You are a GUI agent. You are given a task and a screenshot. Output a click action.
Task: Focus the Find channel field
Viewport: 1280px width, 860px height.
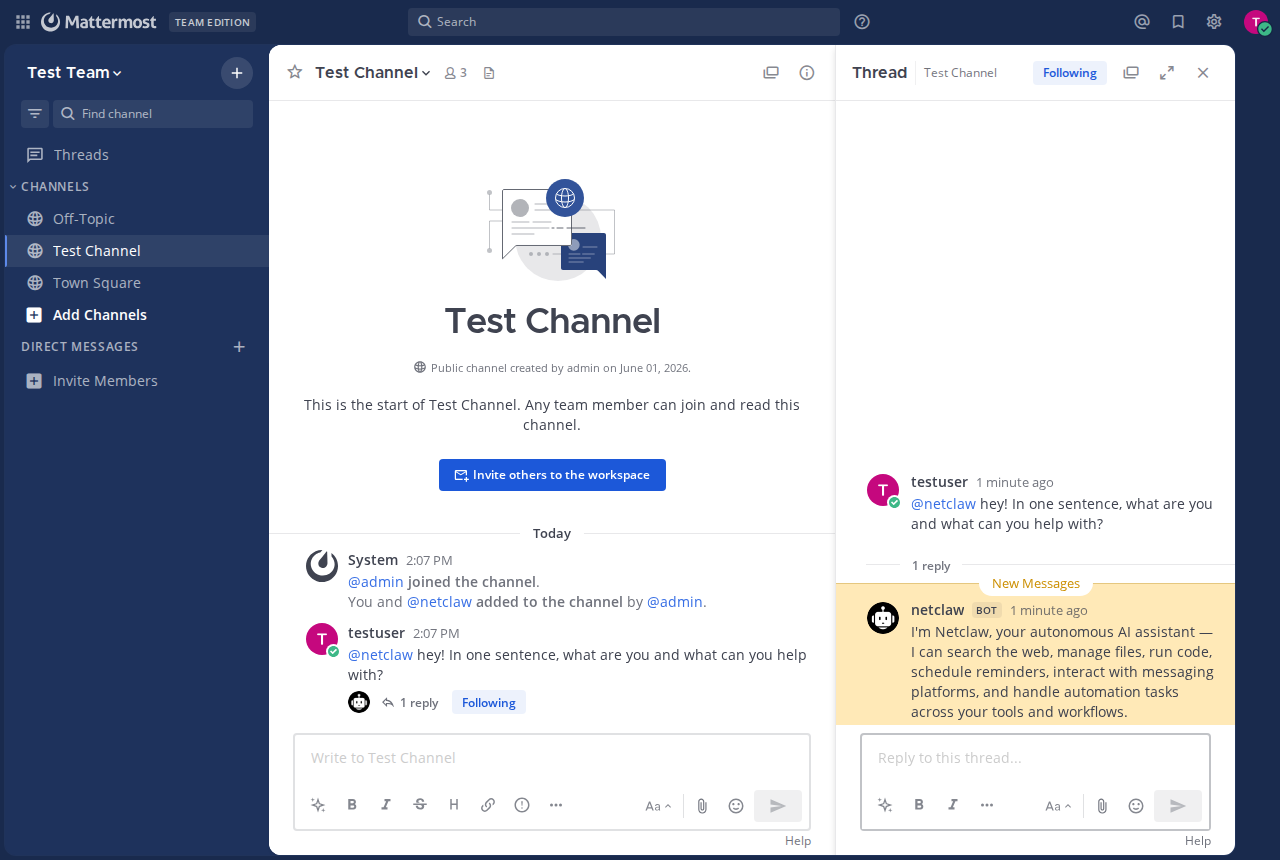153,114
